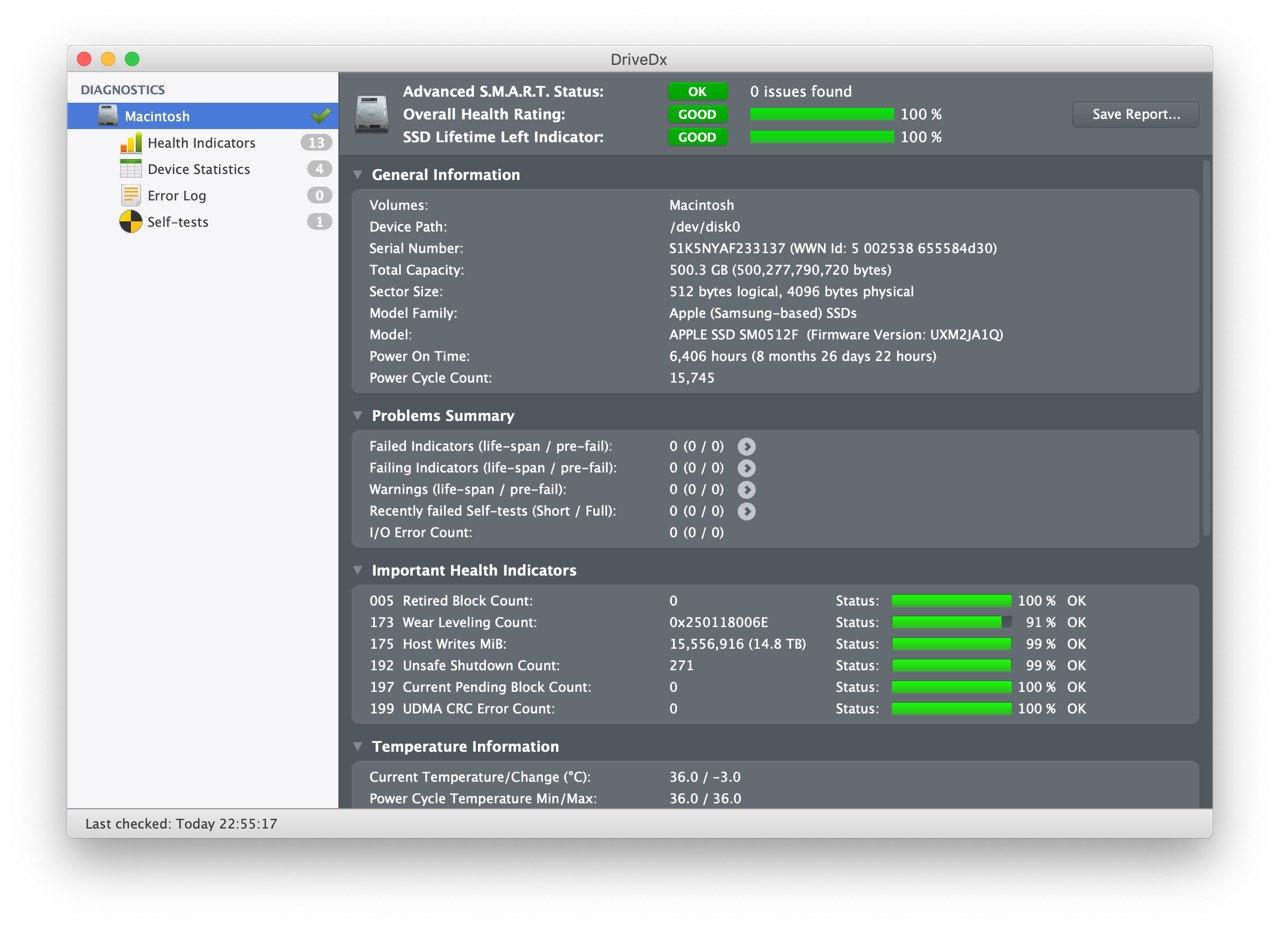Screen dimensions: 1280x927
Task: Click the Error Log notepad icon
Action: click(x=131, y=196)
